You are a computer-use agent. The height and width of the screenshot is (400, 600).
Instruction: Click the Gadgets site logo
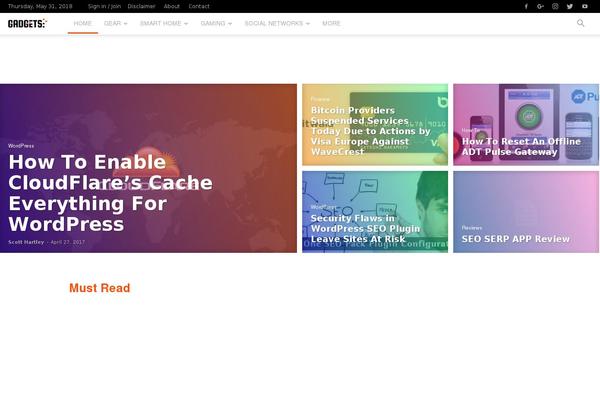[27, 23]
